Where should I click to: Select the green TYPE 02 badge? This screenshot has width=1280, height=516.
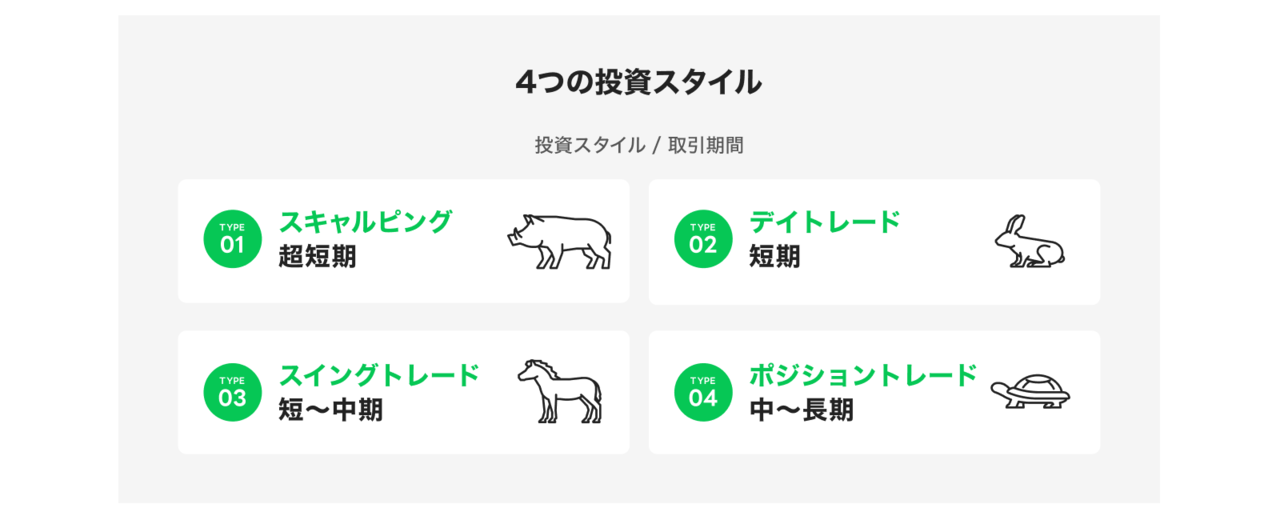[x=703, y=240]
